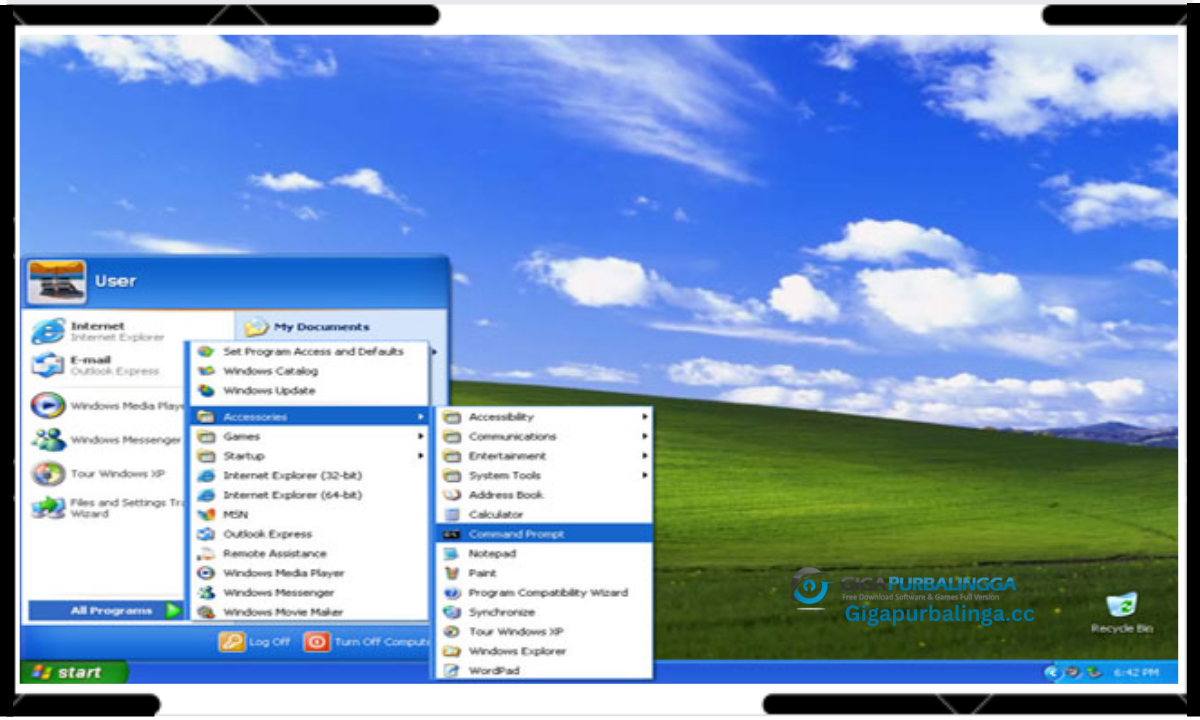This screenshot has height=720, width=1200.
Task: Open Internet Explorer pinned in Start menu
Action: tap(105, 331)
